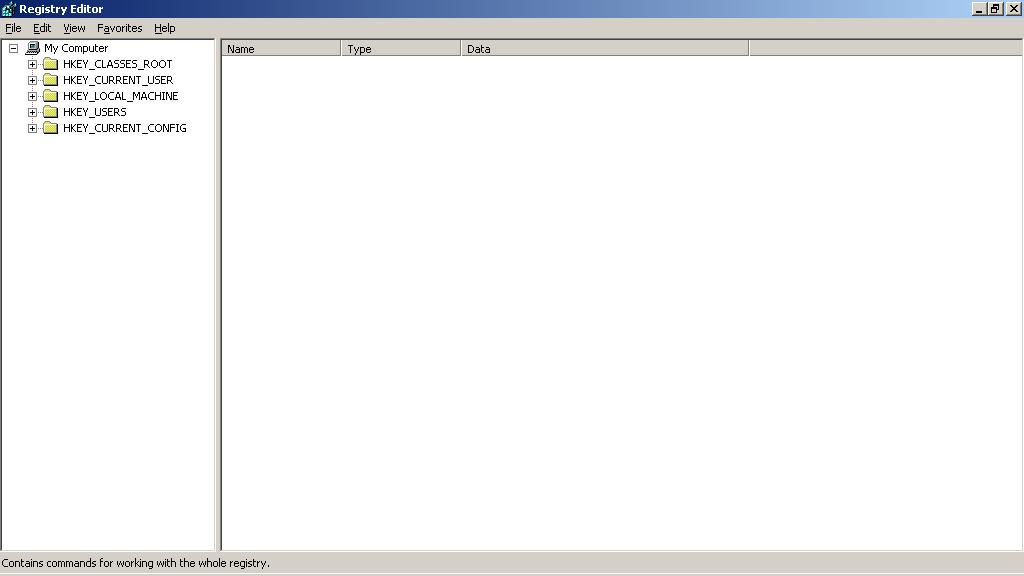
Task: Click the HKEY_CLASSES_ROOT folder icon
Action: pos(50,64)
